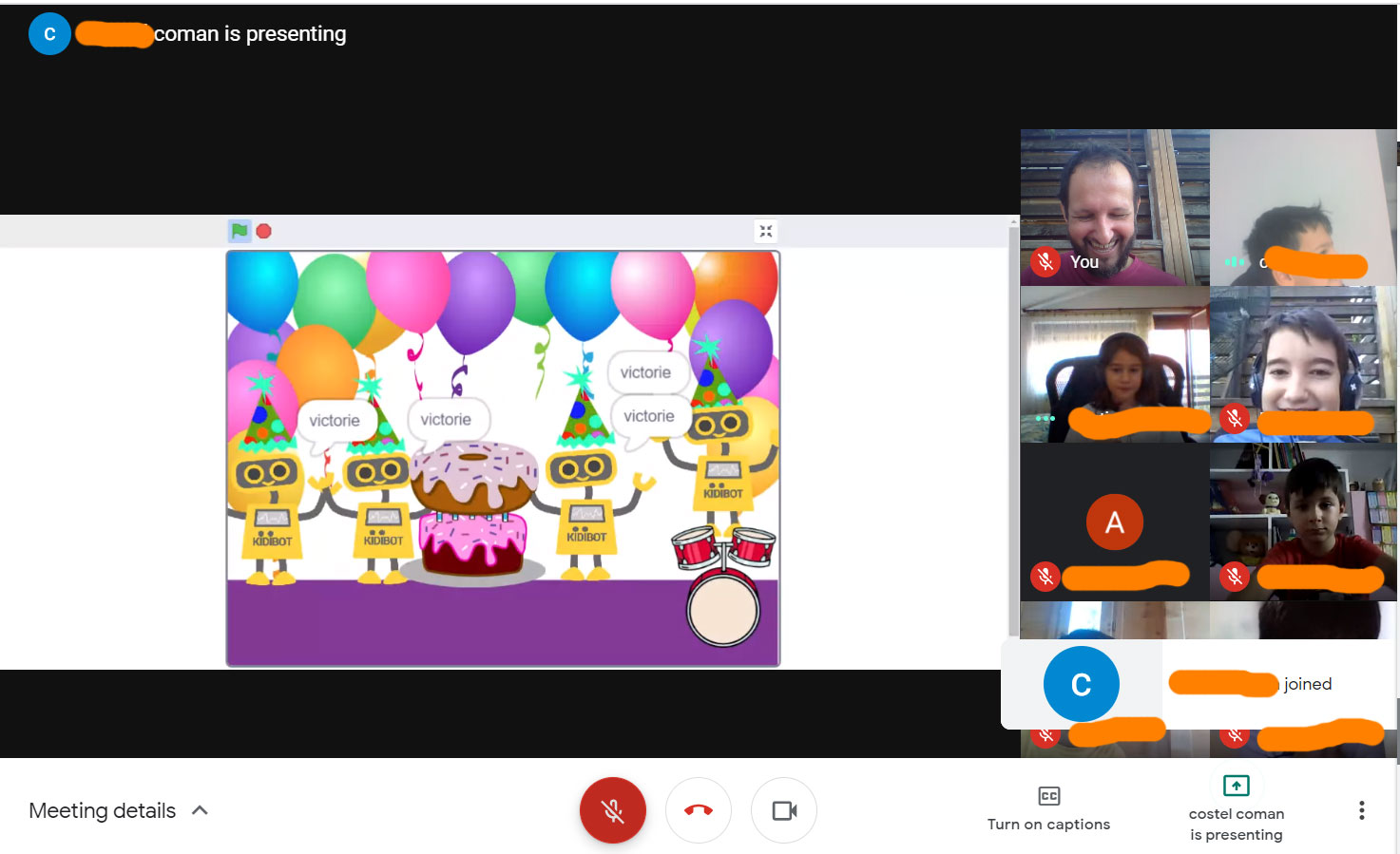Exit full-screen mode of the Scratch stage

(x=766, y=231)
